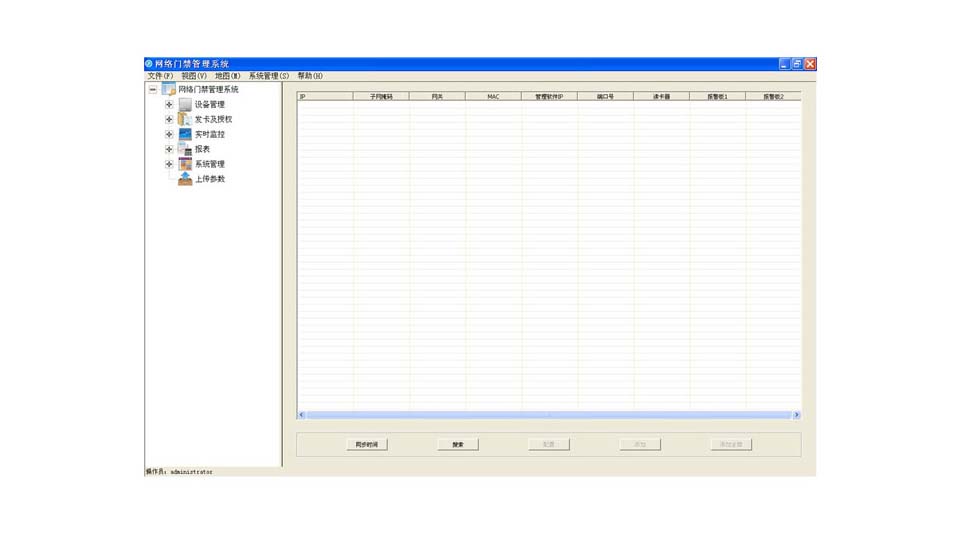The image size is (961, 535).
Task: Expand the 发卡及授权 tree node
Action: (169, 119)
